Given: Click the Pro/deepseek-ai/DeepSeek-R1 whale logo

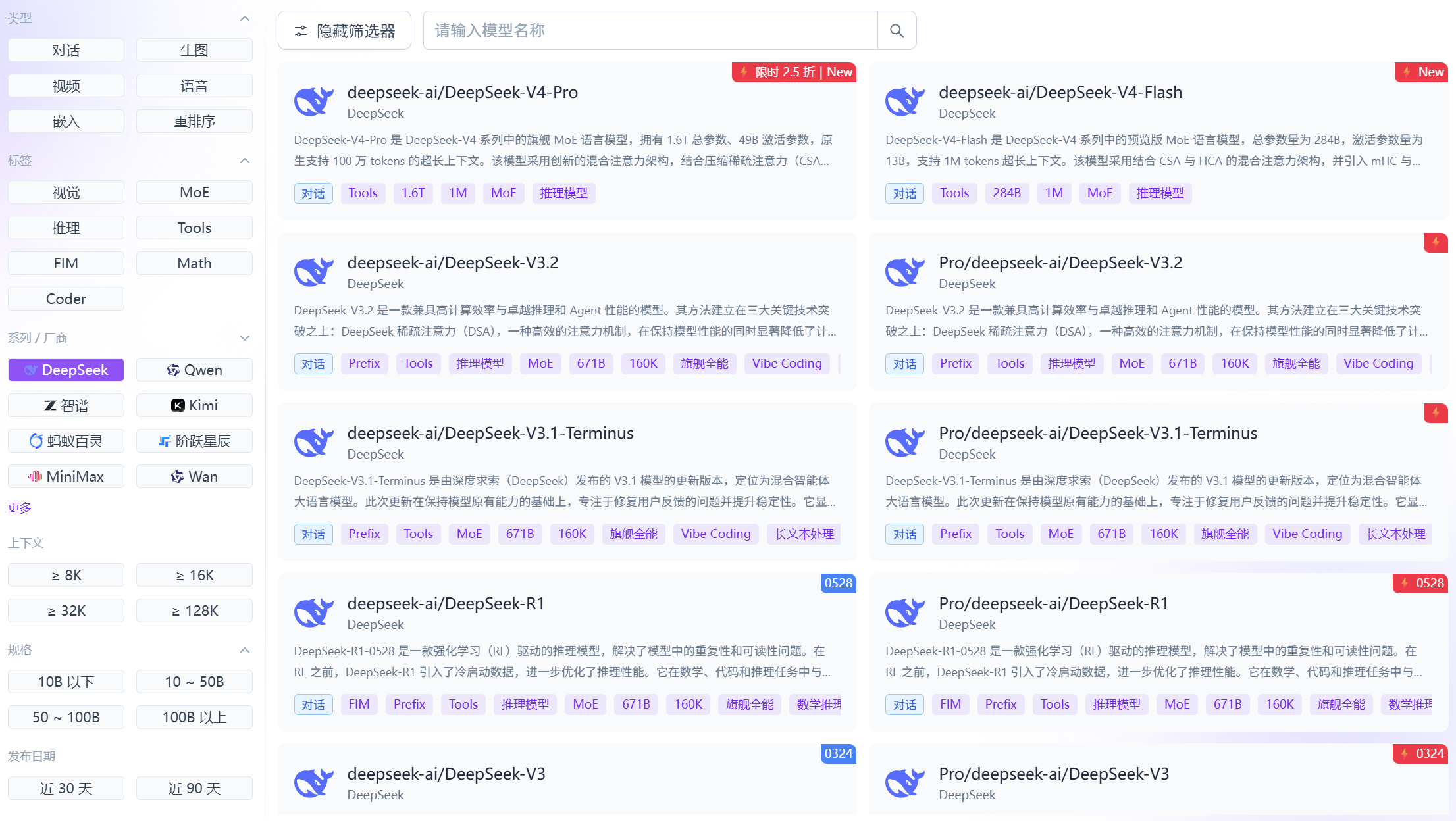Looking at the screenshot, I should point(905,612).
